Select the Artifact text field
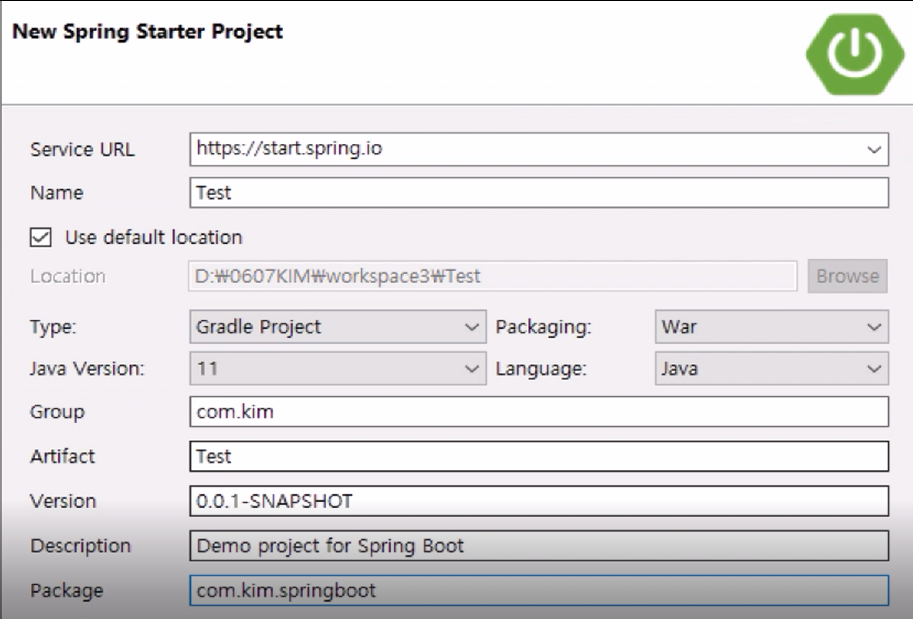The width and height of the screenshot is (913, 619). pos(539,456)
